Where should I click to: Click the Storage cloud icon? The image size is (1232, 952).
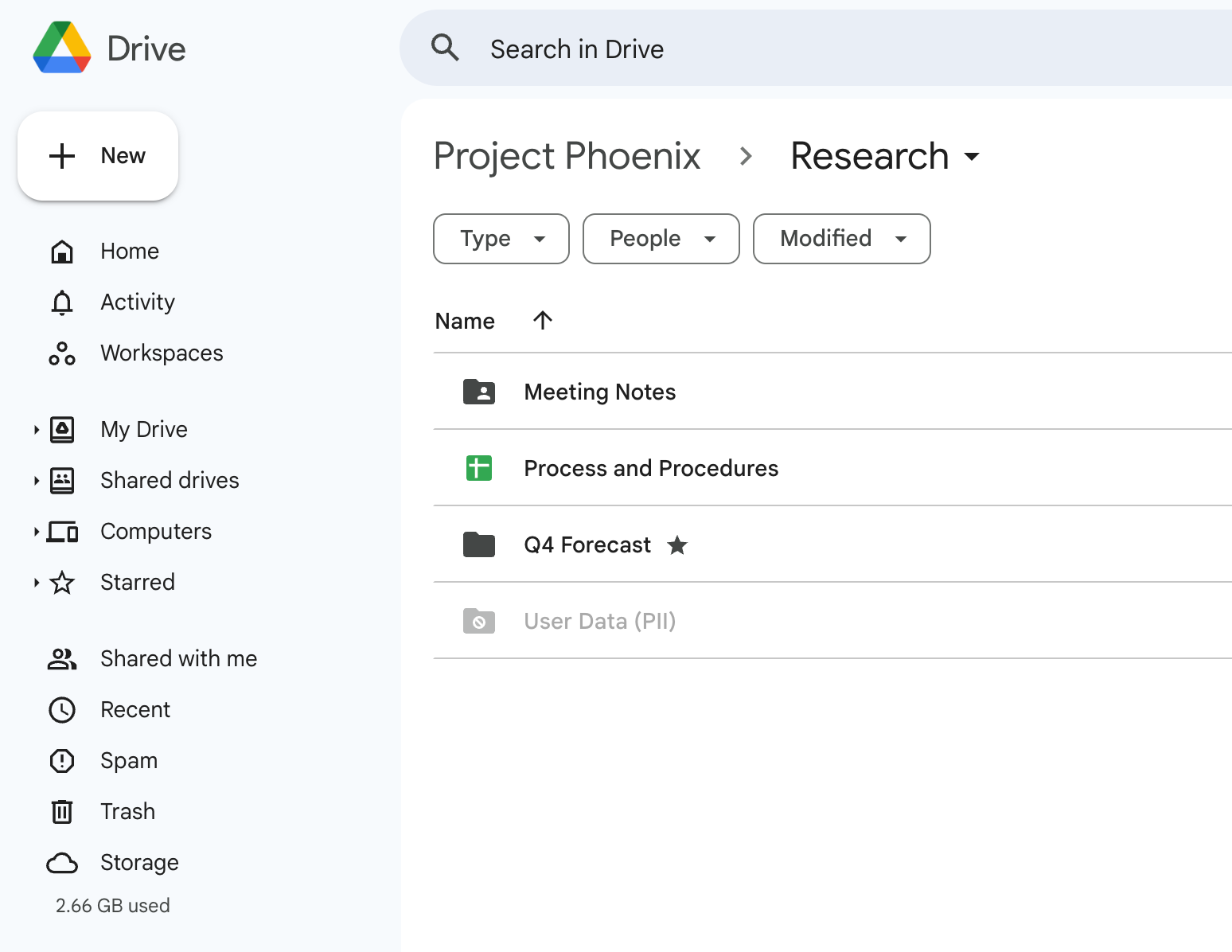(x=62, y=863)
